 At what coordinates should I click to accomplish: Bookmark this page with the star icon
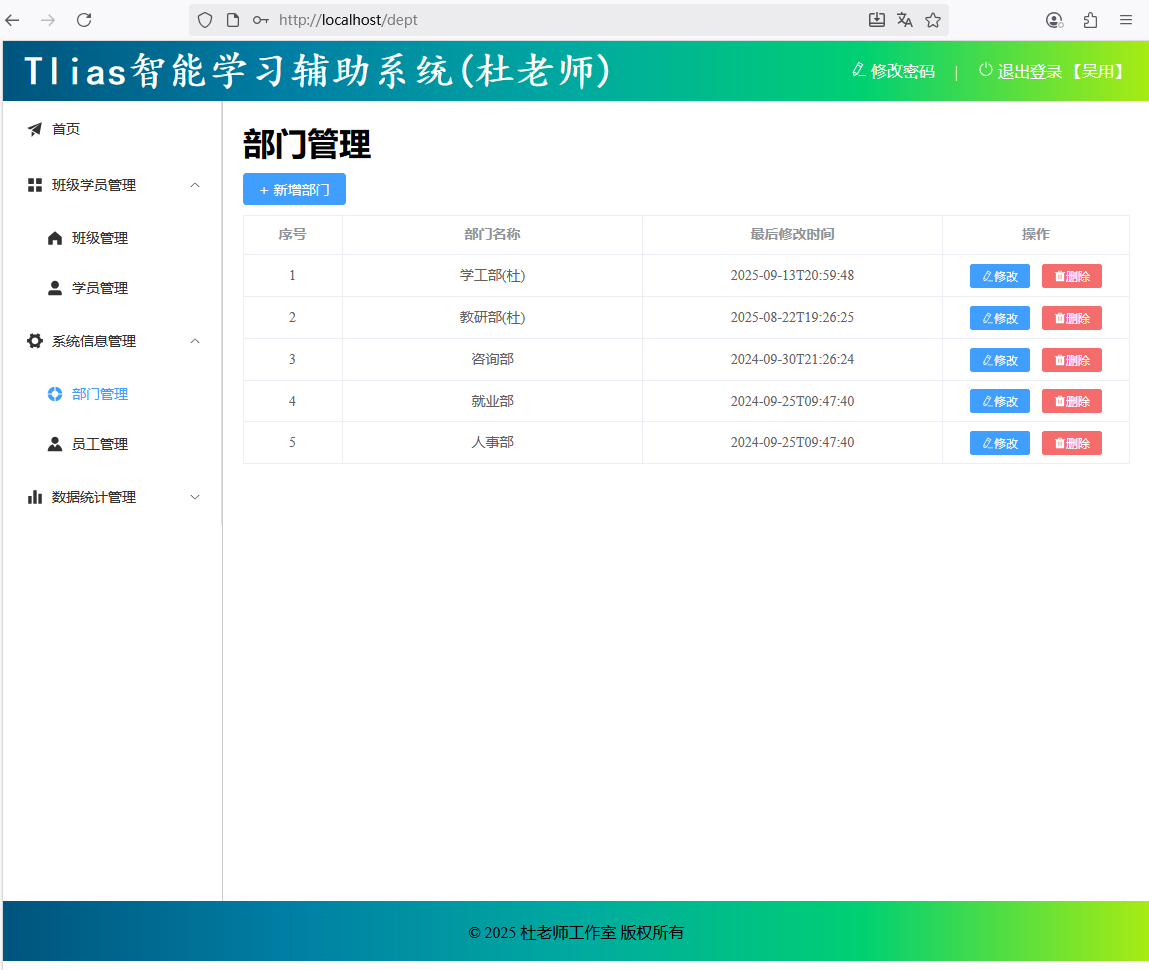933,20
